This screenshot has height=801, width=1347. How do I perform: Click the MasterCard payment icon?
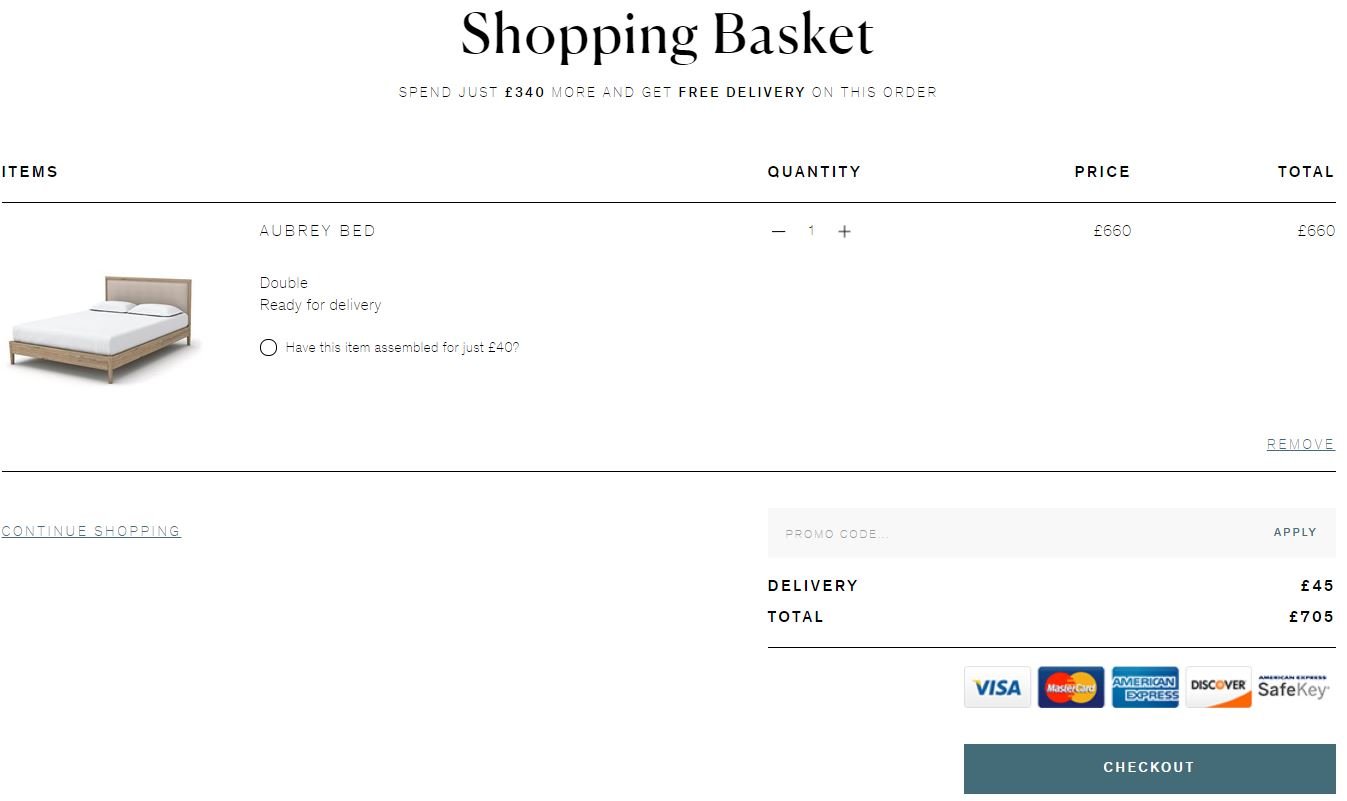point(1071,687)
